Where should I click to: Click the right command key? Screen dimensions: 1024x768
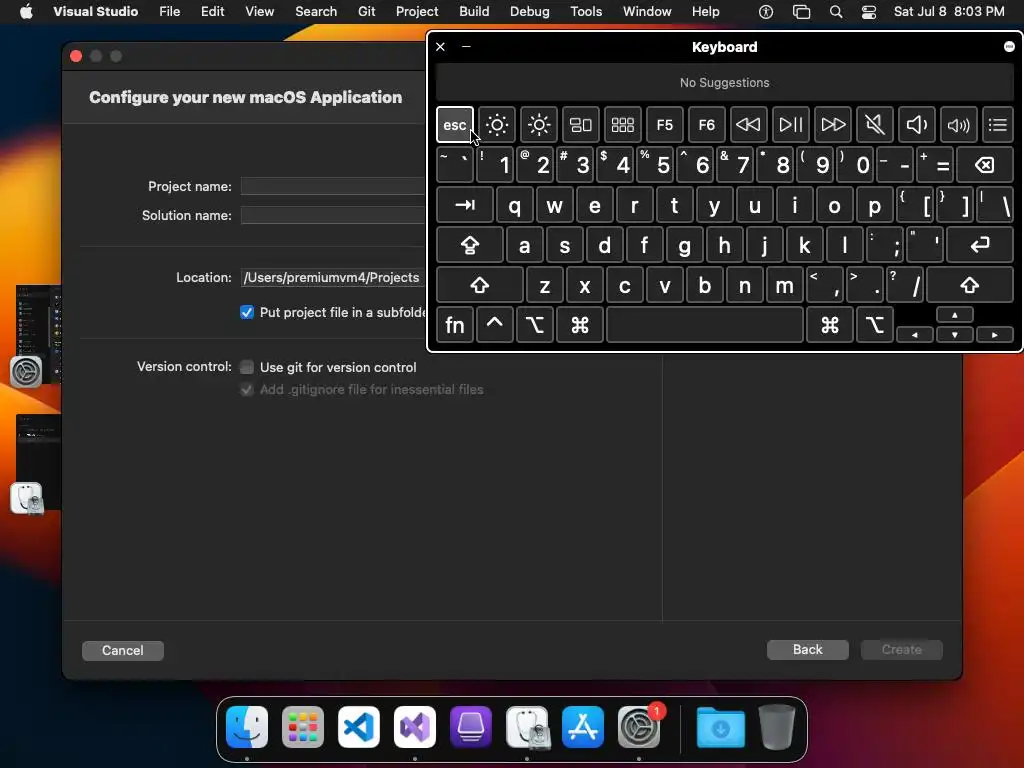(x=830, y=325)
